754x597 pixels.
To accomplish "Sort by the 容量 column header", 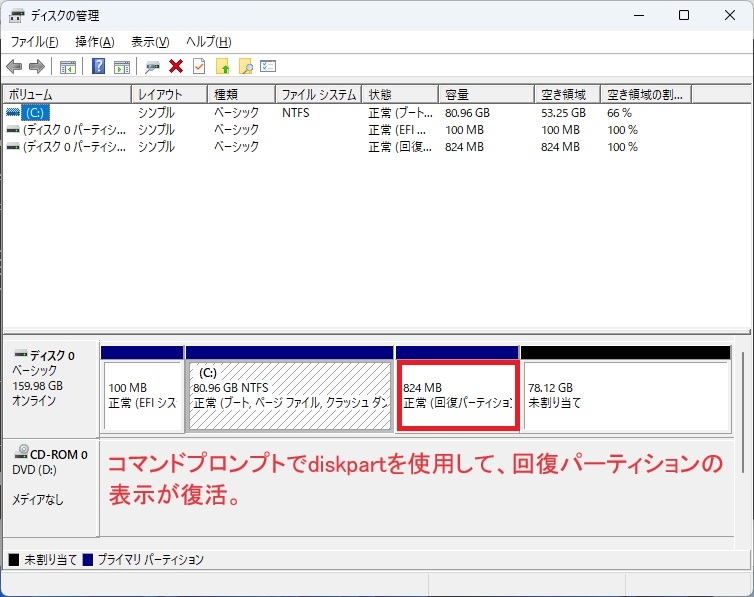I will (487, 94).
